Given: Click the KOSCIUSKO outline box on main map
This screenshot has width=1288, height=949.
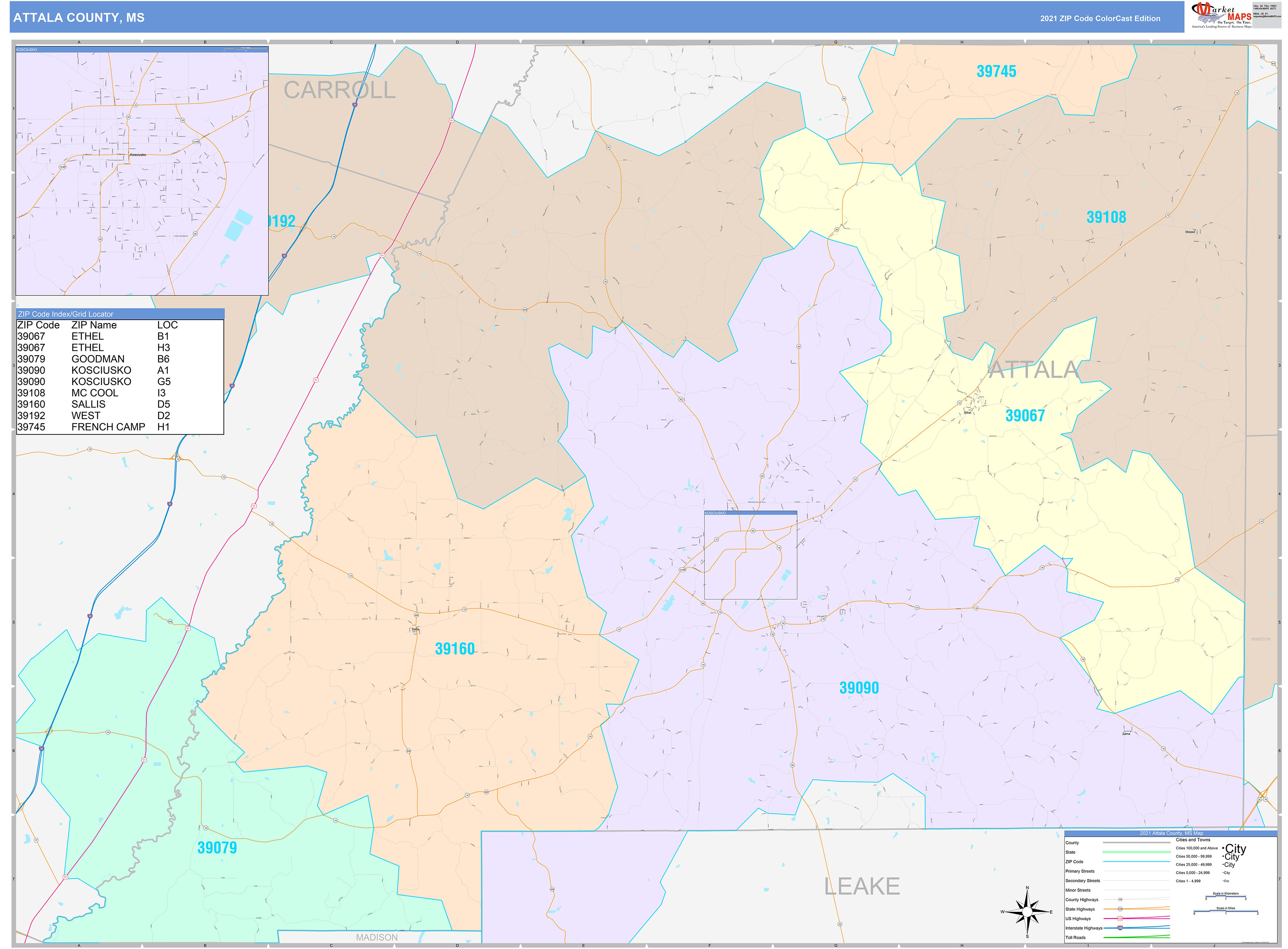Looking at the screenshot, I should 750,555.
